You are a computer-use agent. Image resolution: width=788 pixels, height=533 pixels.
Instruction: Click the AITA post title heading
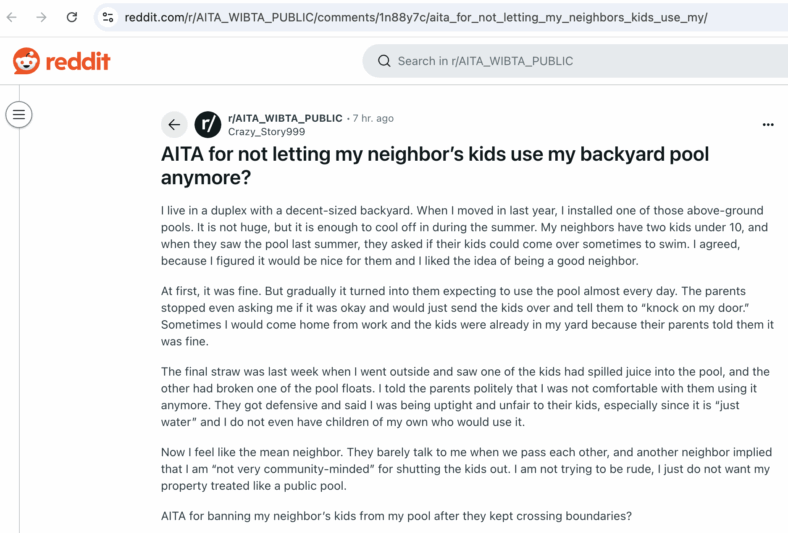[x=435, y=166]
